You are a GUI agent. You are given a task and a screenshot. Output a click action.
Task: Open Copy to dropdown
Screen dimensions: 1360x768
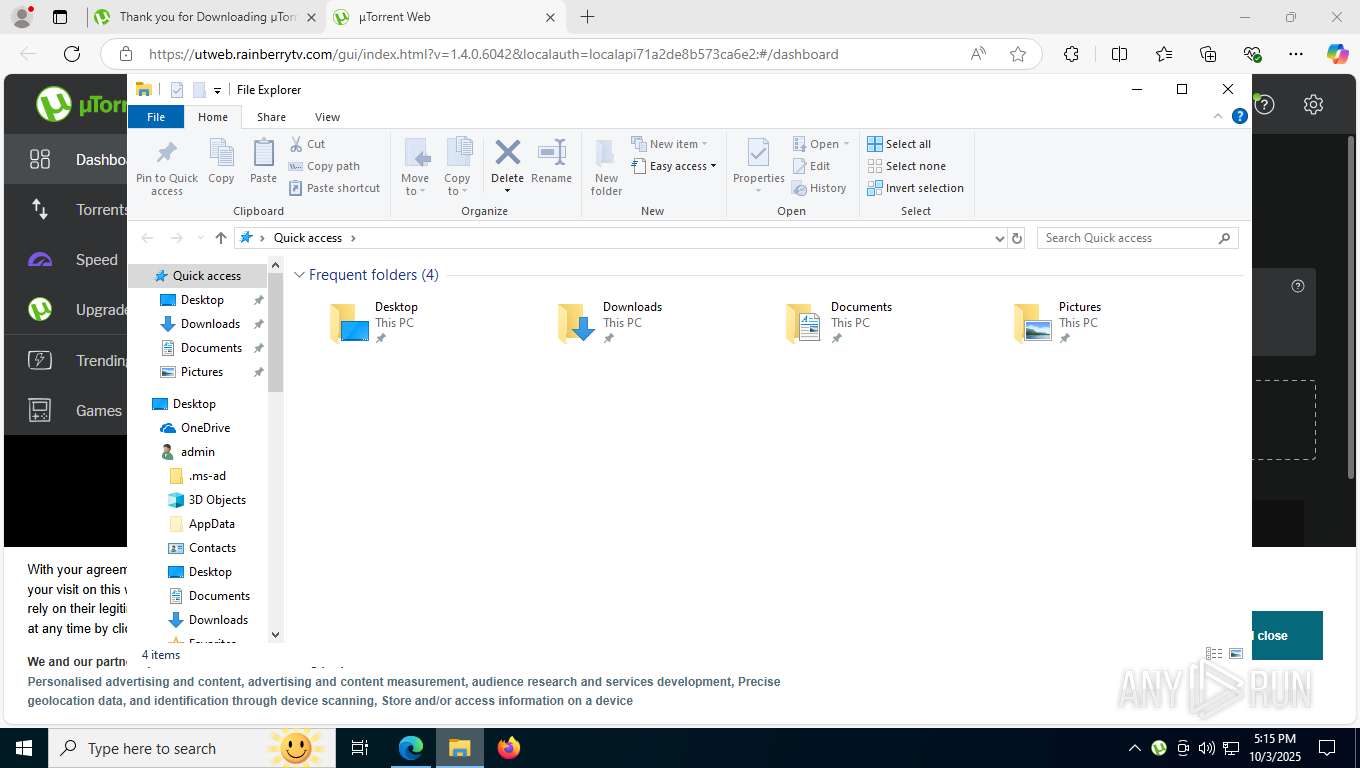click(x=457, y=167)
